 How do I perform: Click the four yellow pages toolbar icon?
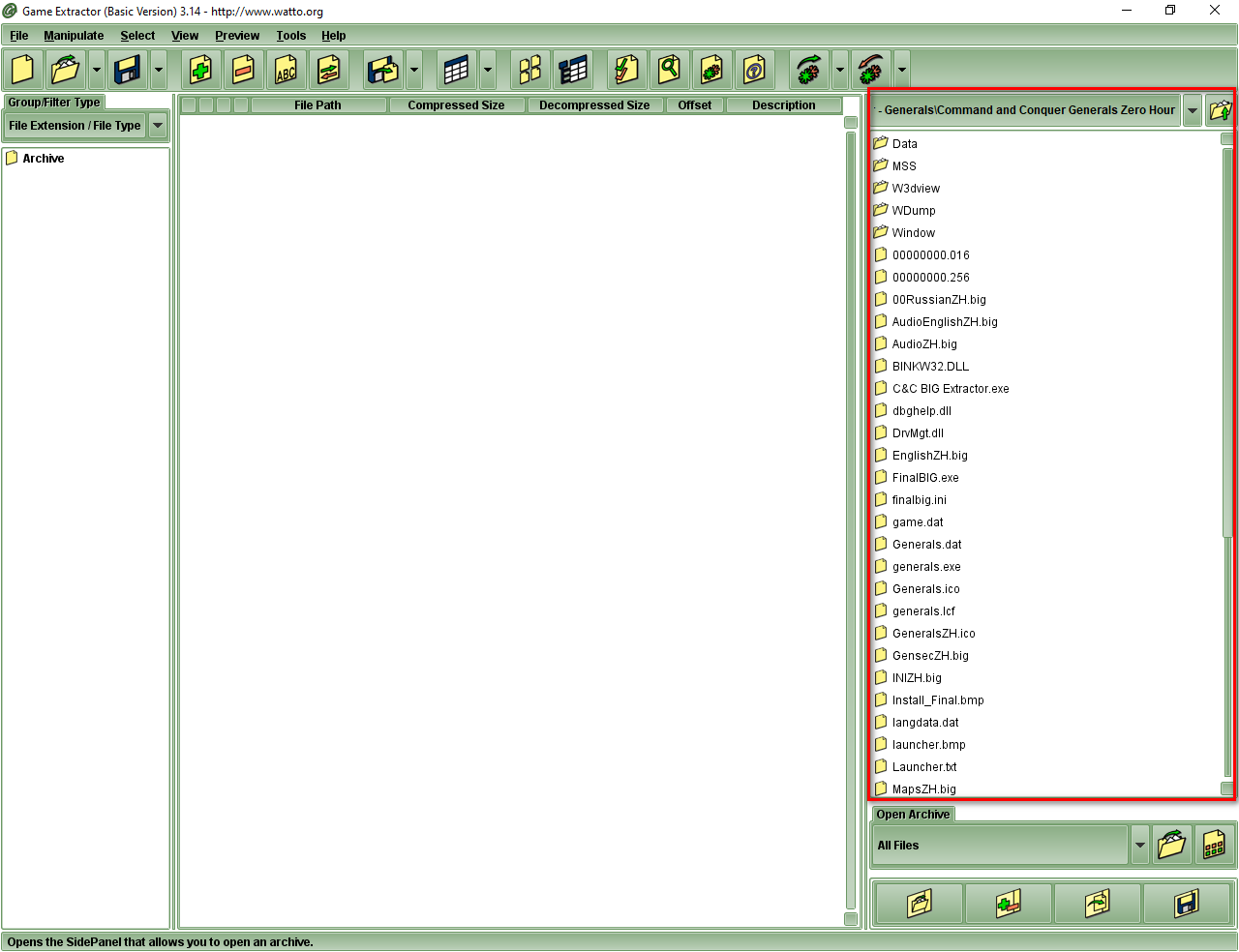pyautogui.click(x=529, y=70)
